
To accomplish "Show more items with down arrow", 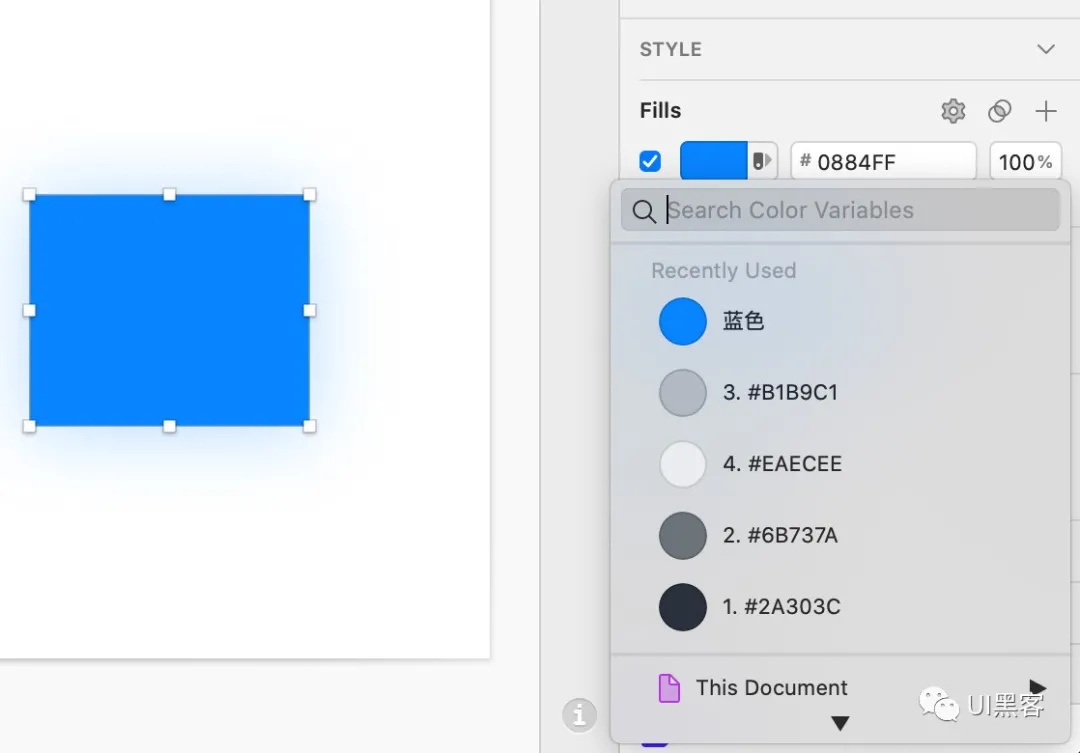I will [x=840, y=723].
